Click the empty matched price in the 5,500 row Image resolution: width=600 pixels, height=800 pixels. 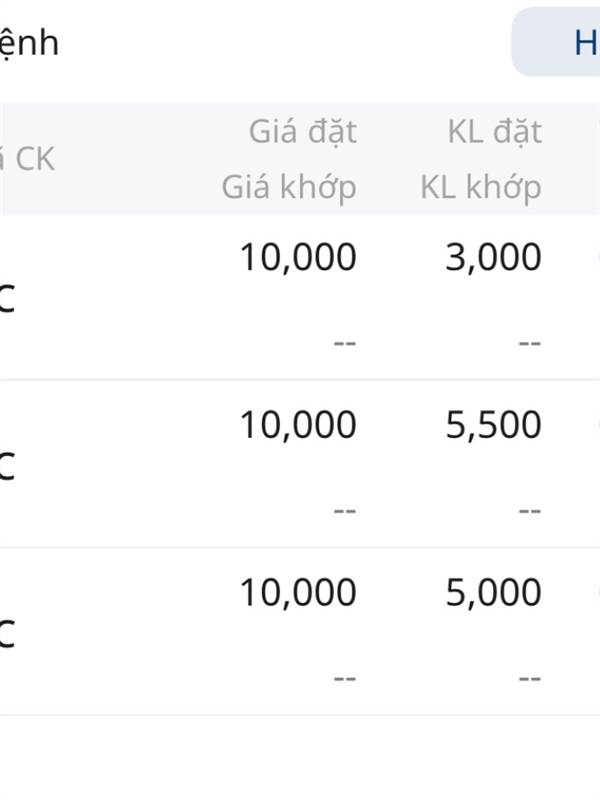tap(345, 511)
